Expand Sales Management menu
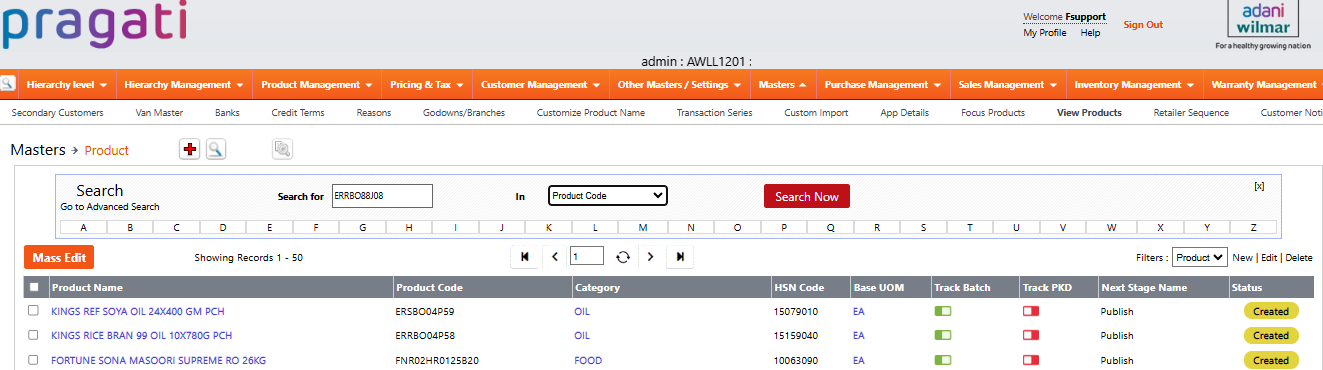 [1008, 85]
